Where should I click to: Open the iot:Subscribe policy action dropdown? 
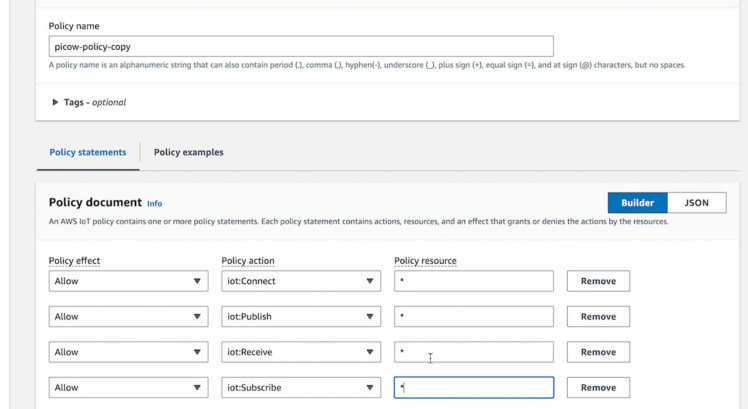[300, 387]
